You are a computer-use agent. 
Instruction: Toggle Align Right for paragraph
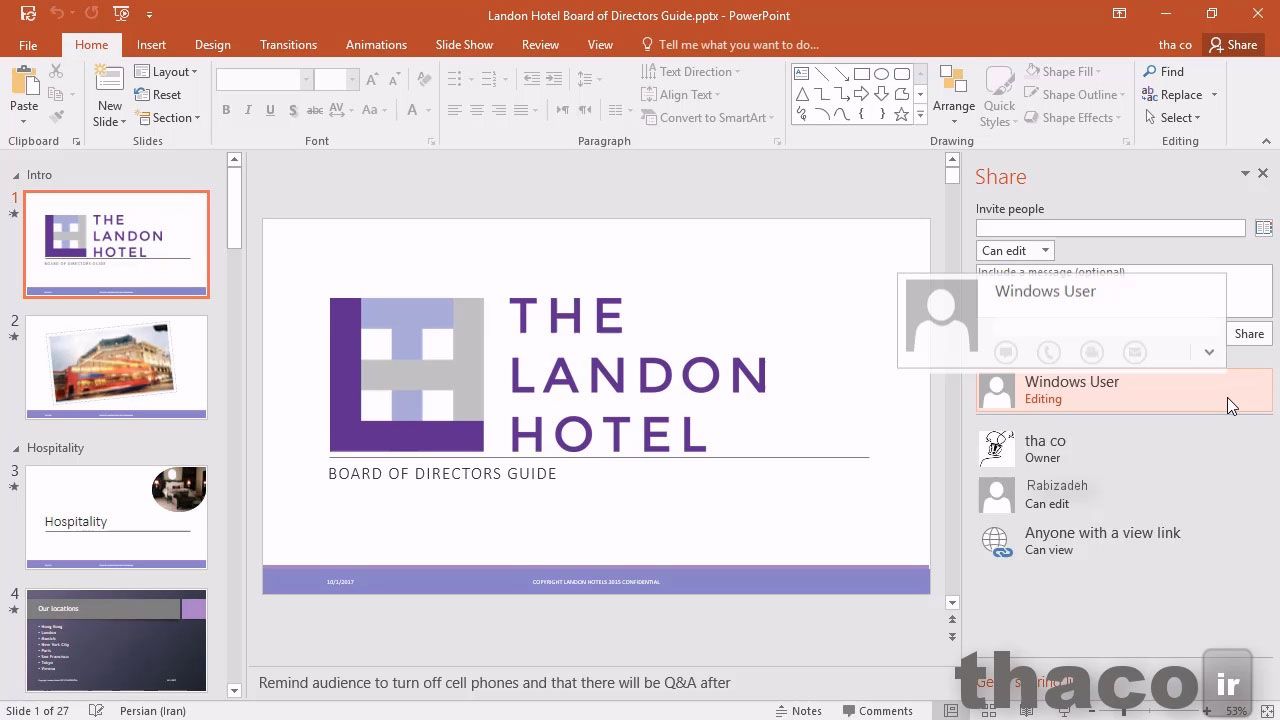[498, 110]
